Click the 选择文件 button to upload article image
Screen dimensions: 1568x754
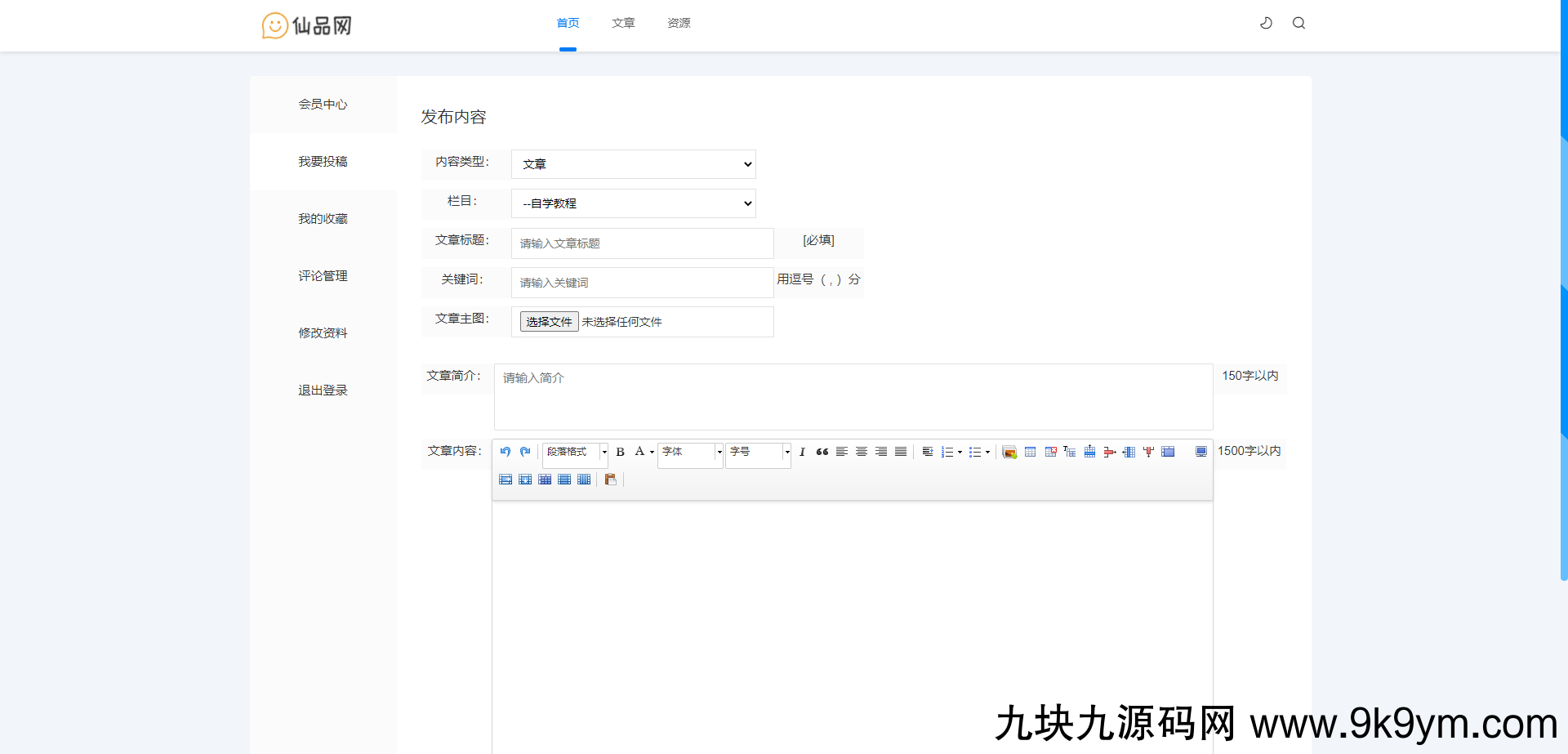tap(548, 321)
